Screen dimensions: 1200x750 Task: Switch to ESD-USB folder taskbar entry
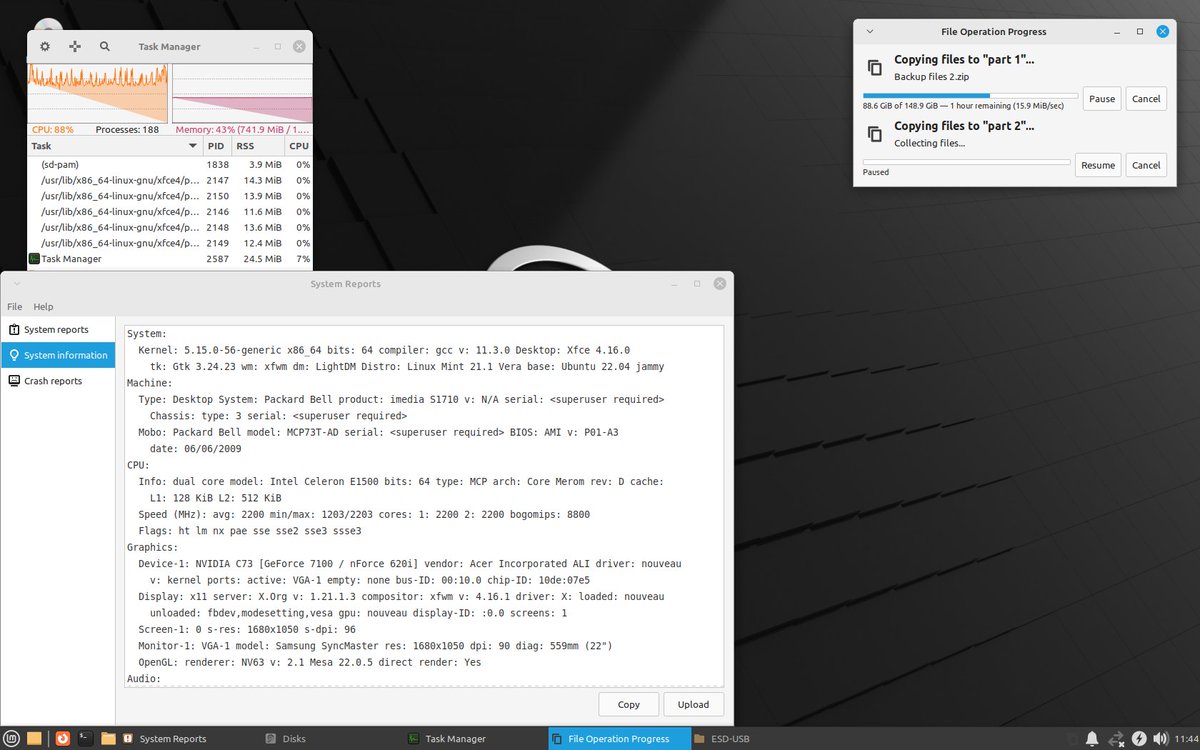tap(764, 738)
